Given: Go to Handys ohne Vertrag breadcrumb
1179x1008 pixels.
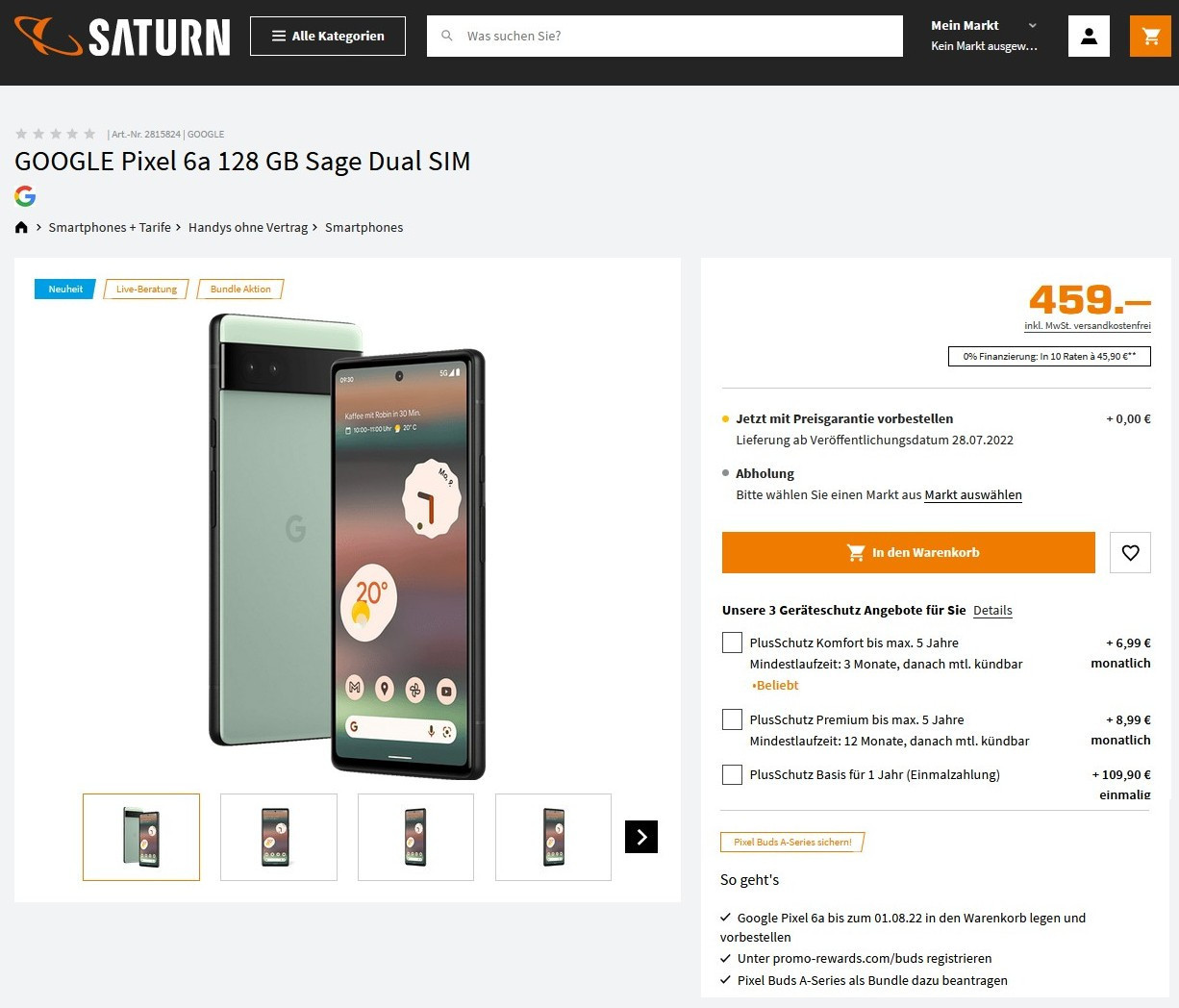Looking at the screenshot, I should coord(248,228).
